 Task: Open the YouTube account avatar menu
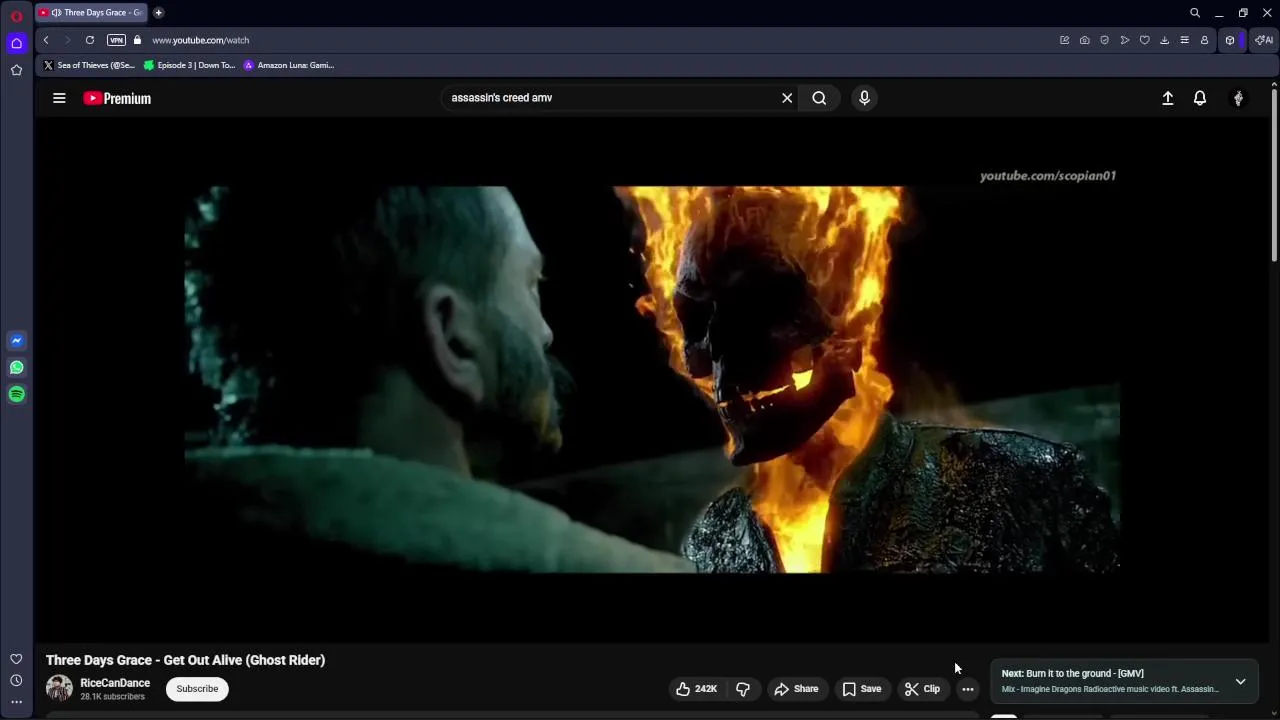[1238, 98]
